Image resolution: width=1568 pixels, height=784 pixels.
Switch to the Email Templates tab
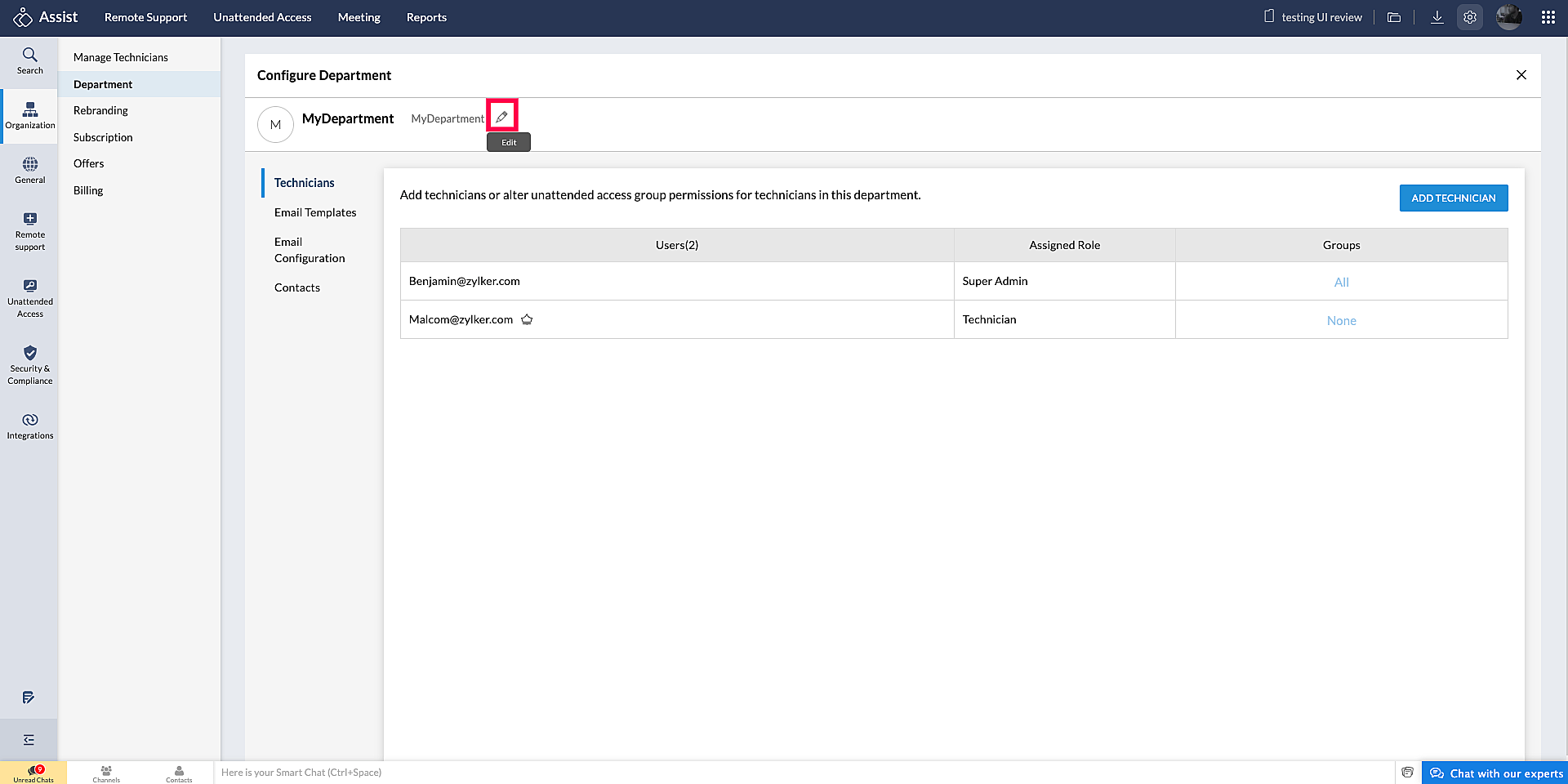[x=315, y=212]
